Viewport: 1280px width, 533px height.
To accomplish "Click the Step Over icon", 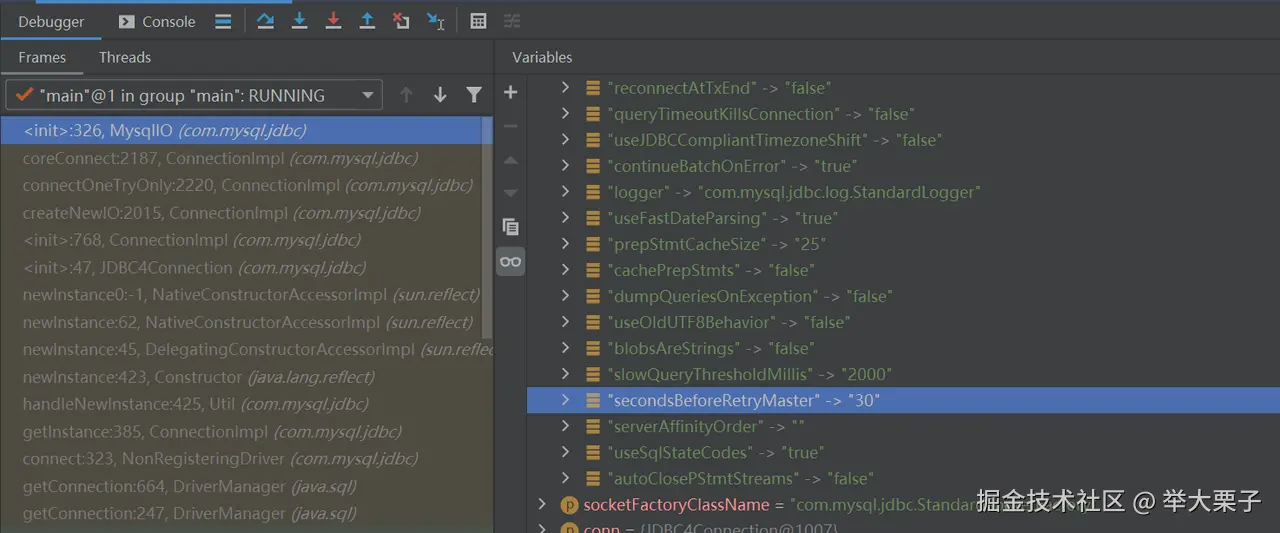I will pyautogui.click(x=265, y=21).
